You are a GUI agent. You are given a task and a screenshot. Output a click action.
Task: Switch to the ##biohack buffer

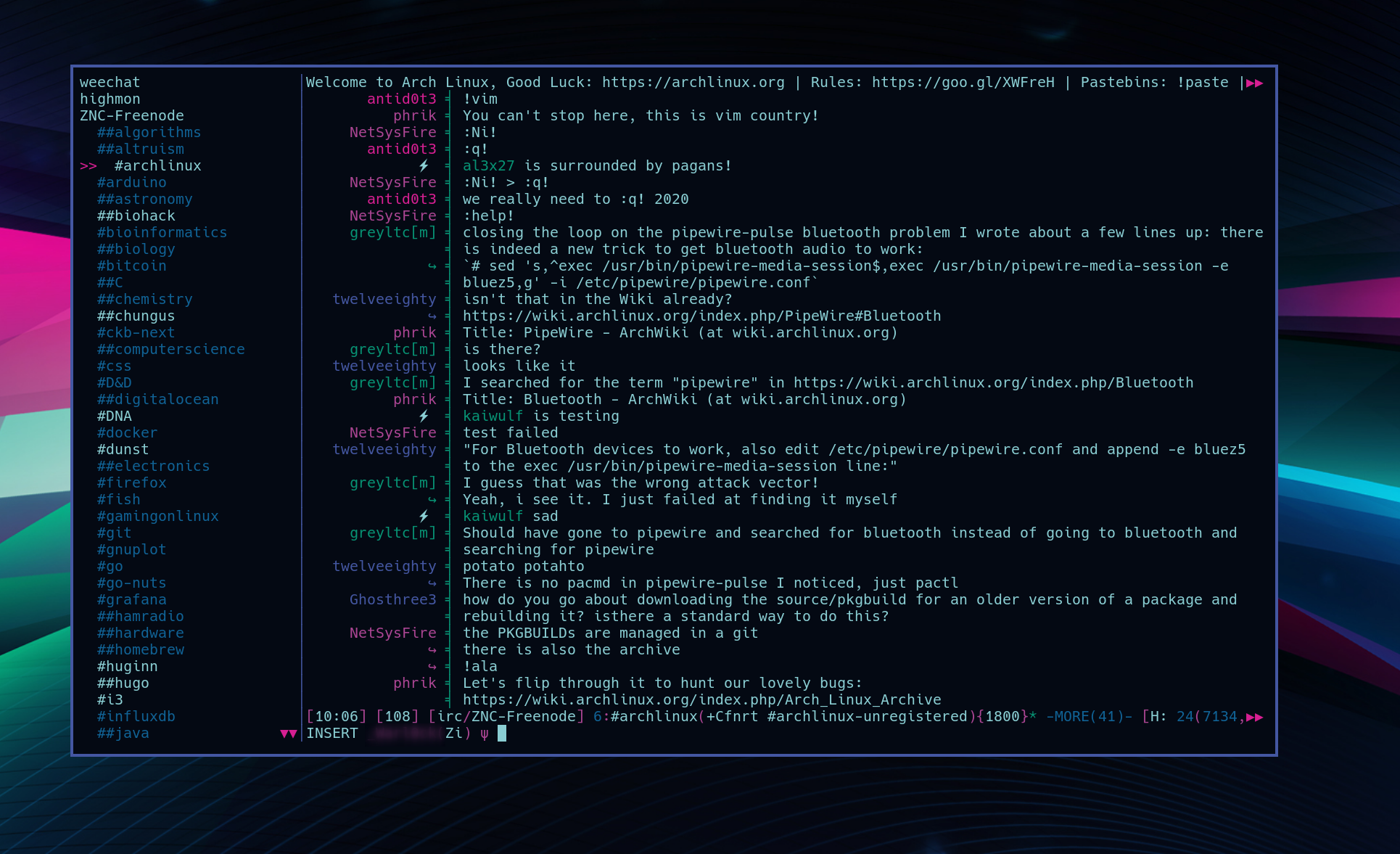[x=136, y=216]
